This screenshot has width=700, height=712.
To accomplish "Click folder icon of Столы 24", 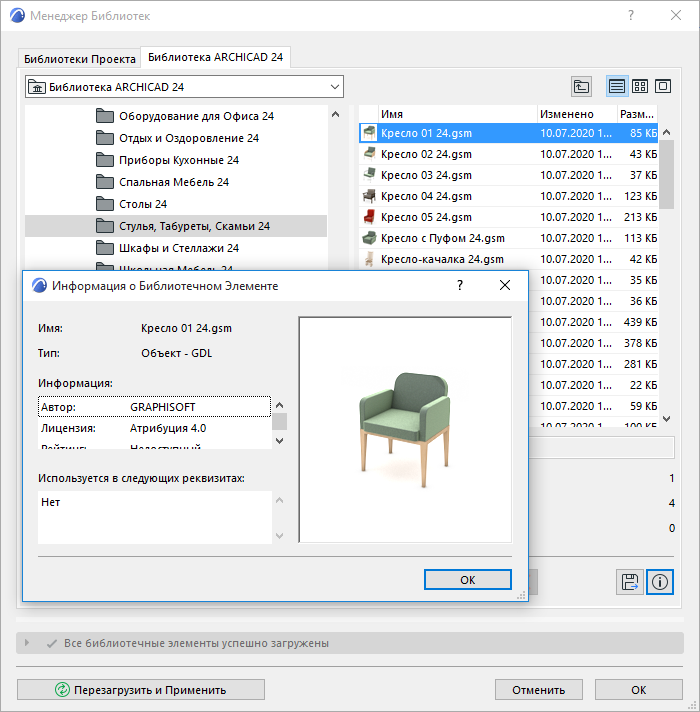I will tap(105, 204).
